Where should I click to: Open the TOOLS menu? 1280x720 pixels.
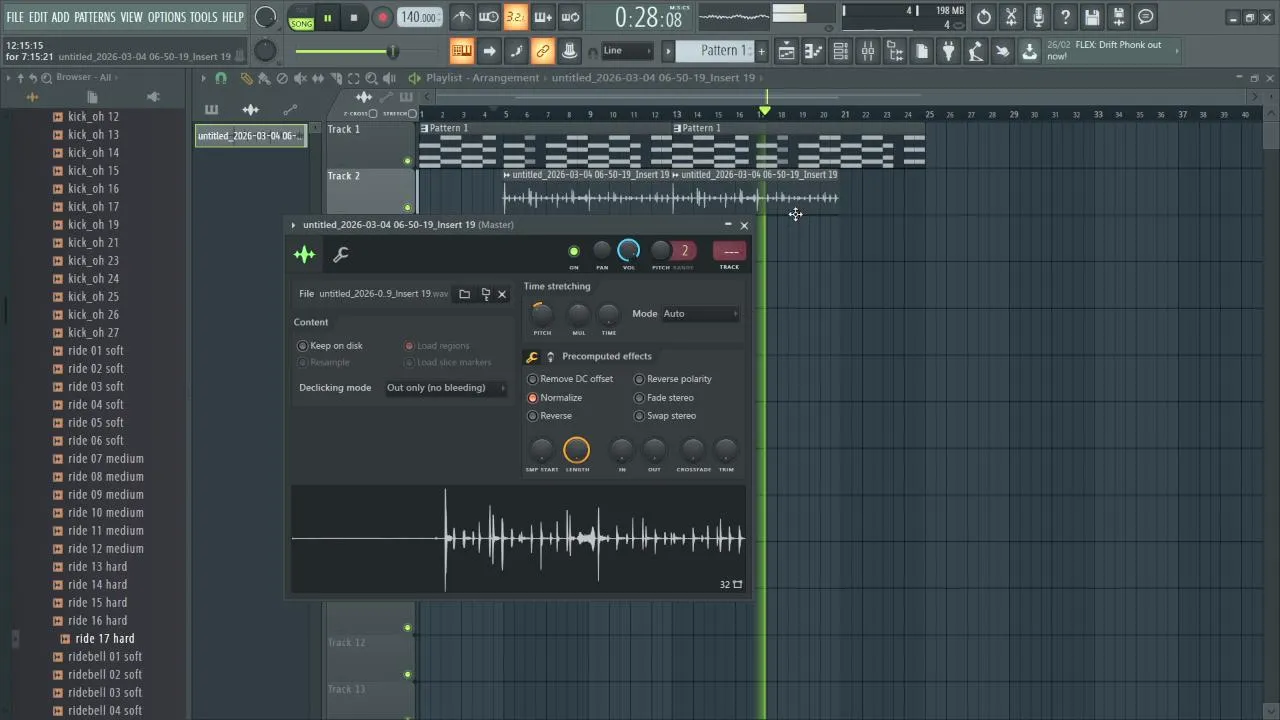(x=204, y=17)
